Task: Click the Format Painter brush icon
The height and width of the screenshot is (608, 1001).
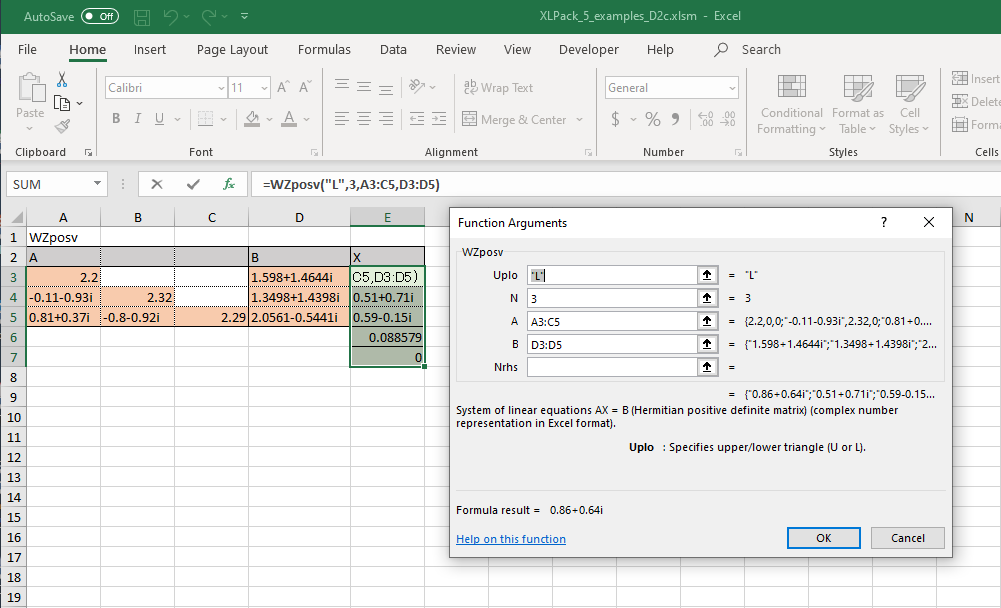Action: [x=62, y=126]
